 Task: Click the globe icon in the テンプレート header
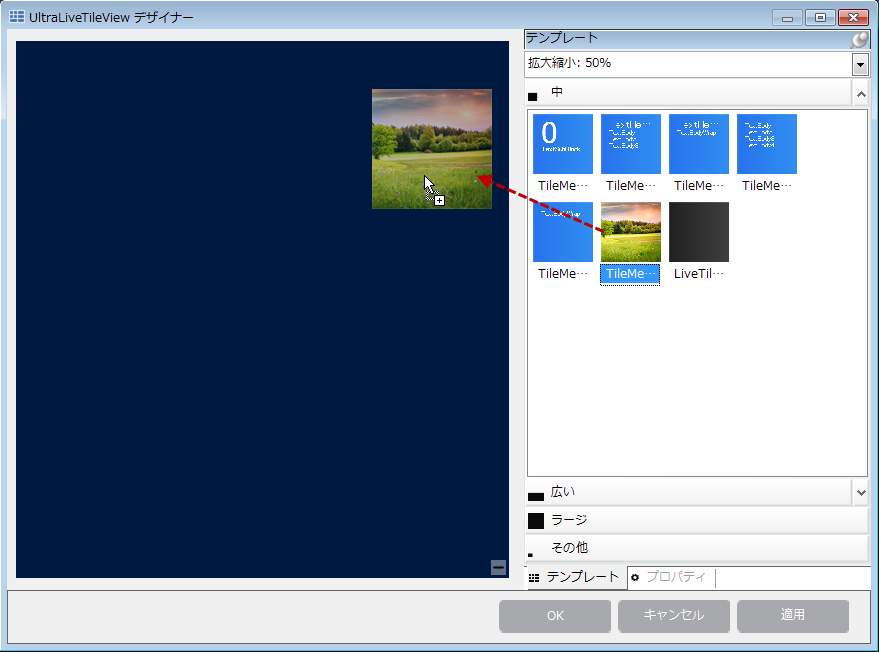tap(858, 38)
